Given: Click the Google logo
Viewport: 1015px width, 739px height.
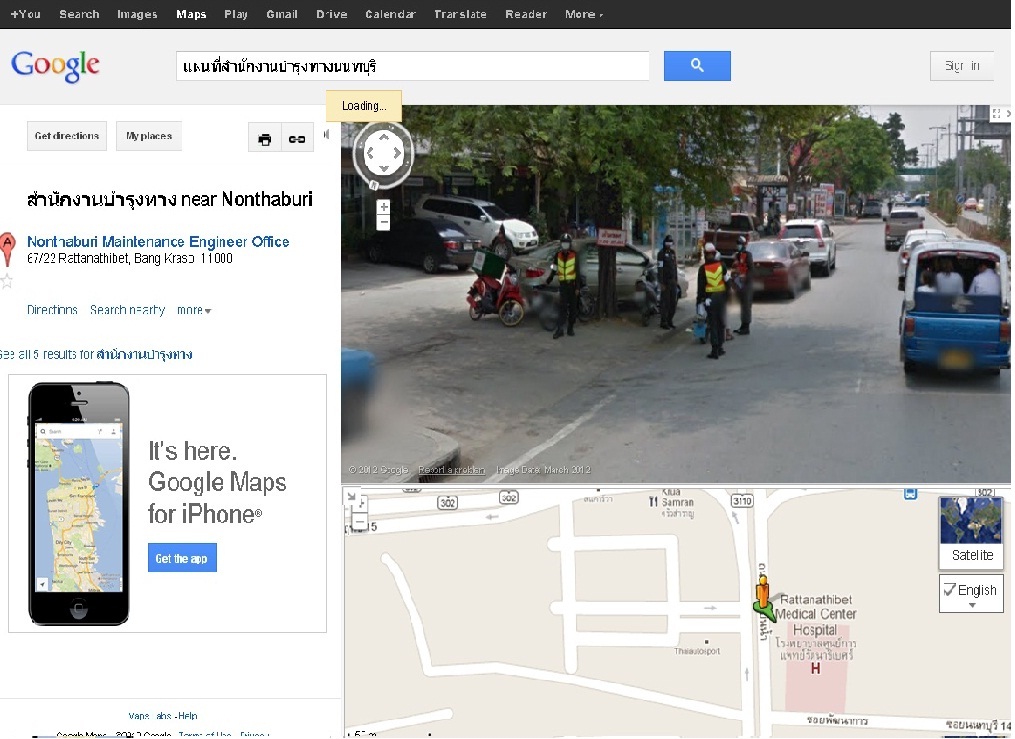Looking at the screenshot, I should pos(56,66).
